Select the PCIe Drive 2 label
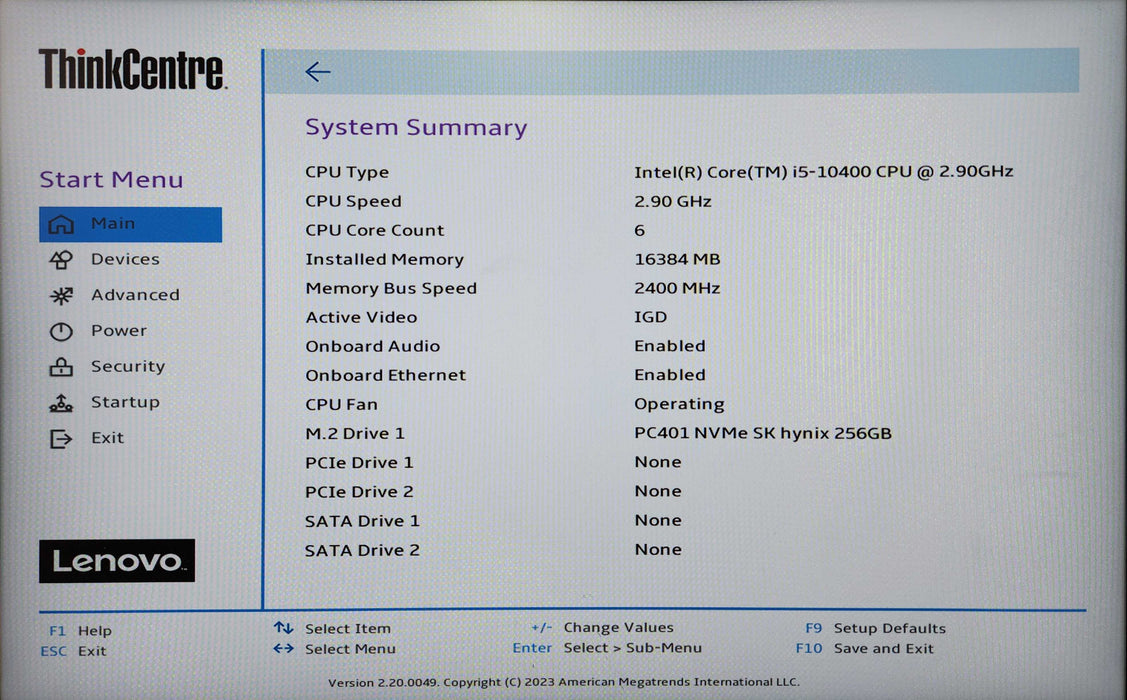 pyautogui.click(x=359, y=492)
